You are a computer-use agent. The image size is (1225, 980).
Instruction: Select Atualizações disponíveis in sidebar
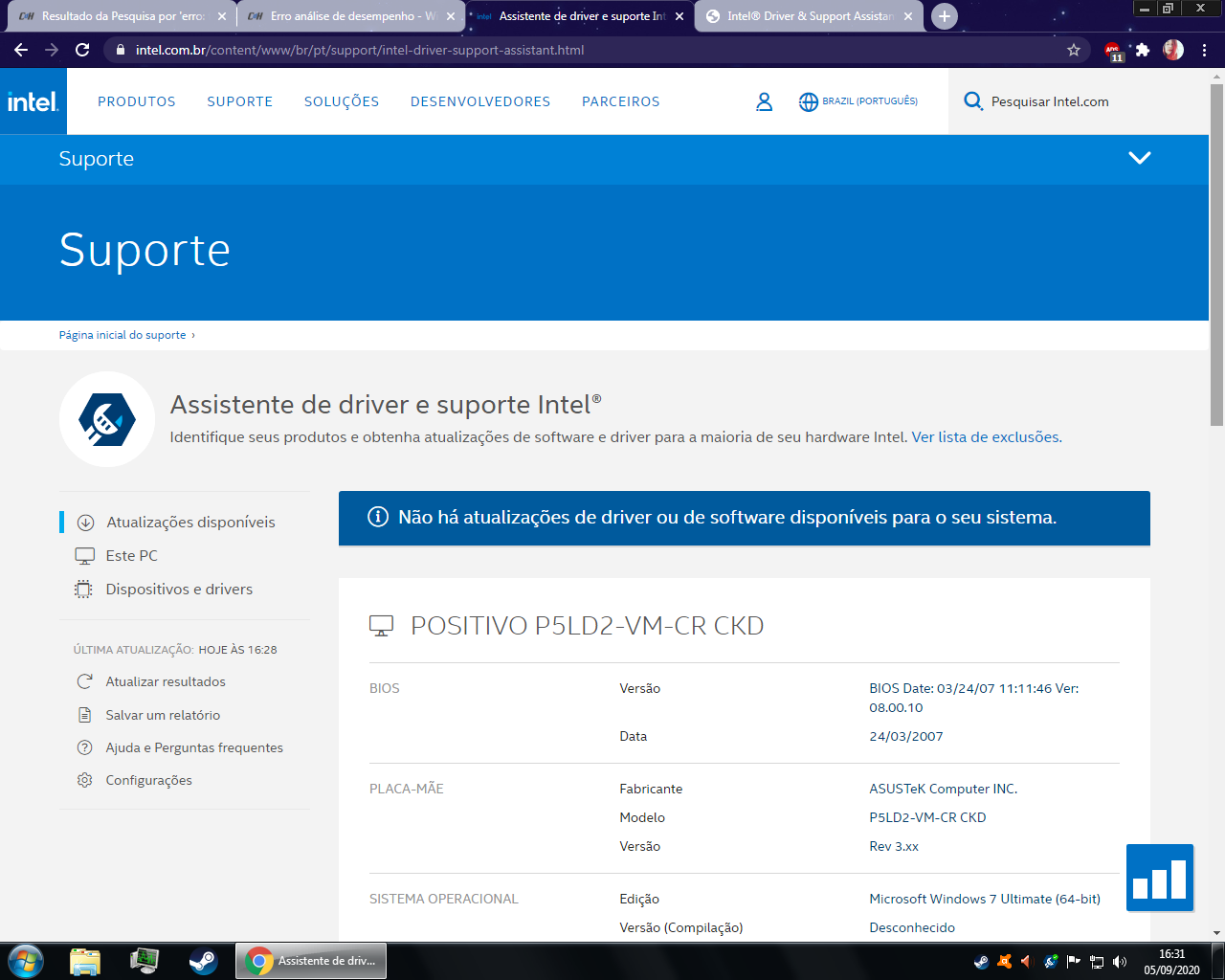click(190, 523)
